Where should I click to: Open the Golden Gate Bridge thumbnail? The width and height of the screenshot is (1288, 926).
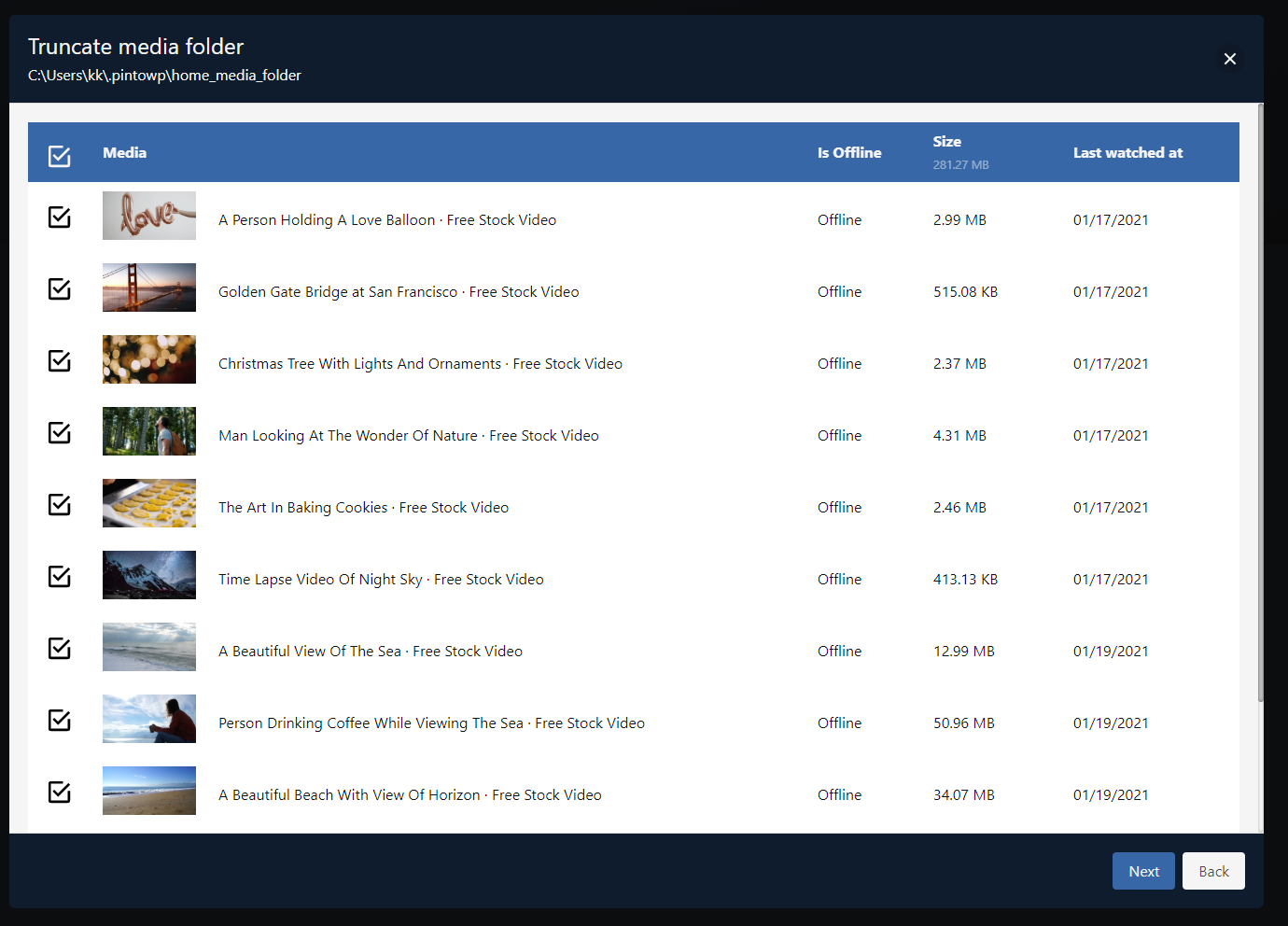tap(149, 288)
